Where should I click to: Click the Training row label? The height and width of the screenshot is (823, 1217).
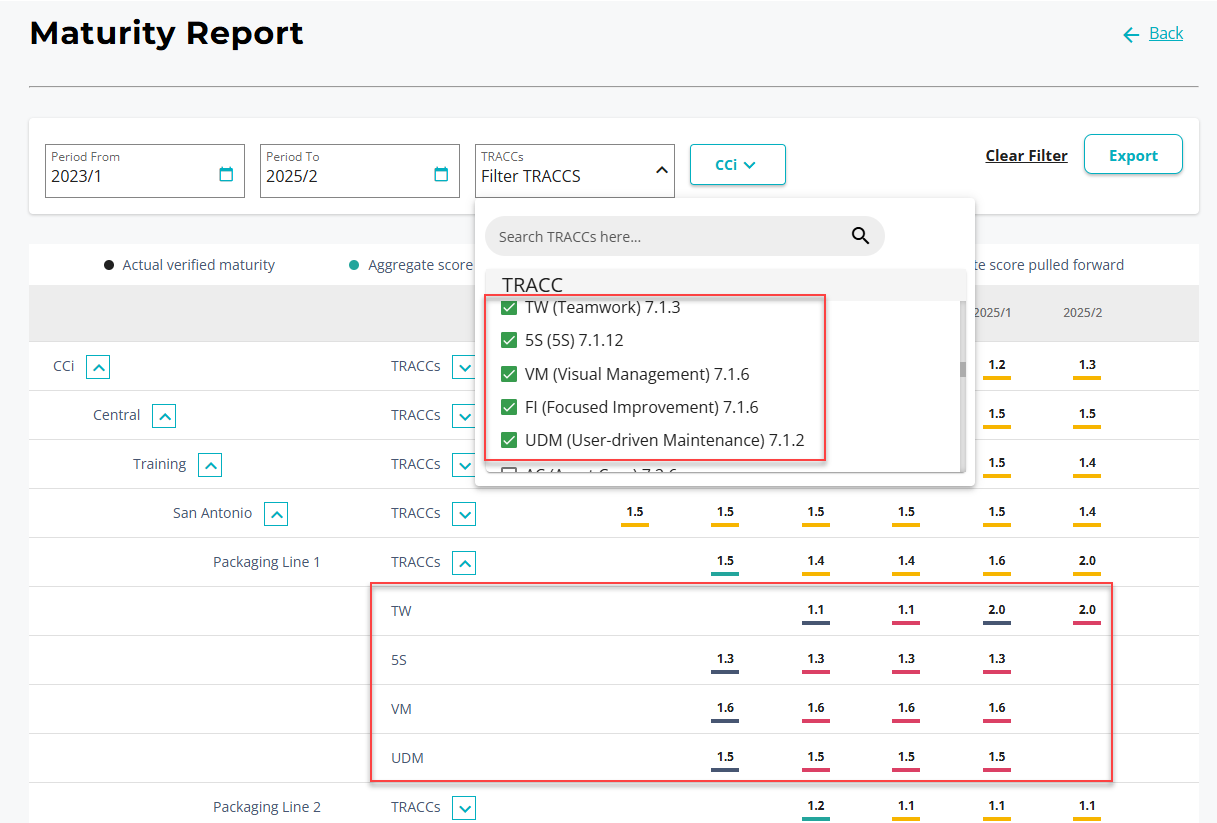point(160,464)
